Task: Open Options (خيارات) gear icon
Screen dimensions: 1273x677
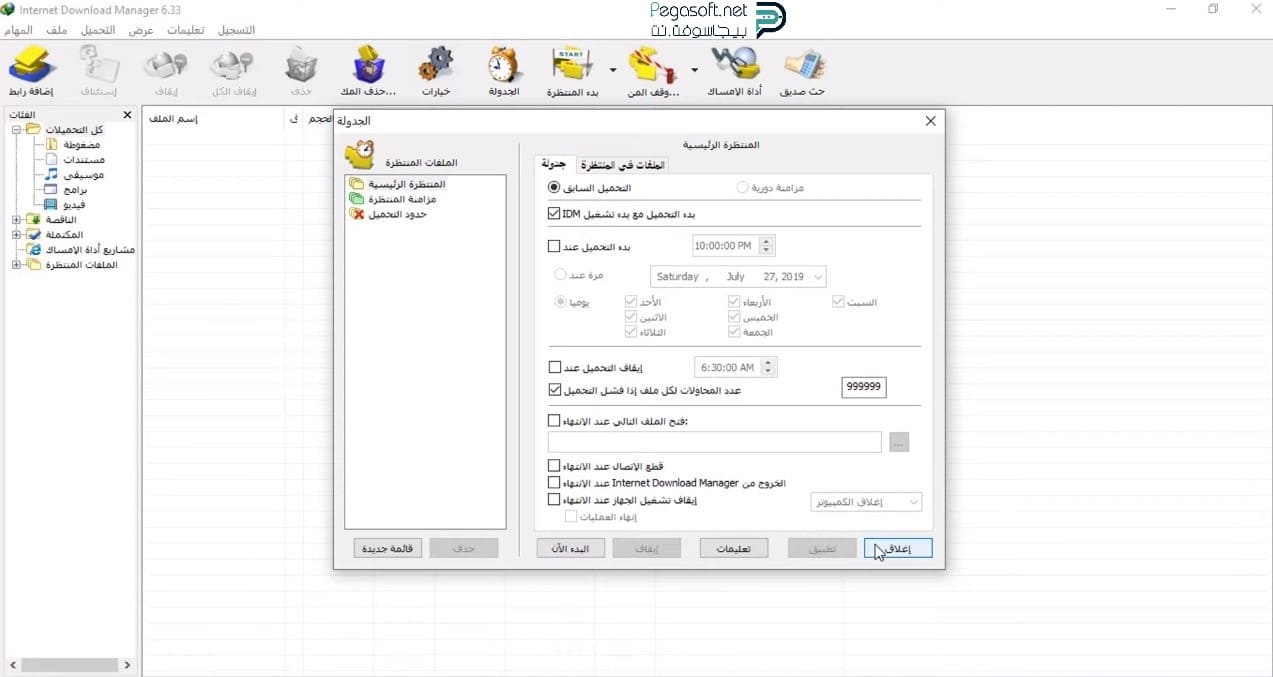Action: 435,65
